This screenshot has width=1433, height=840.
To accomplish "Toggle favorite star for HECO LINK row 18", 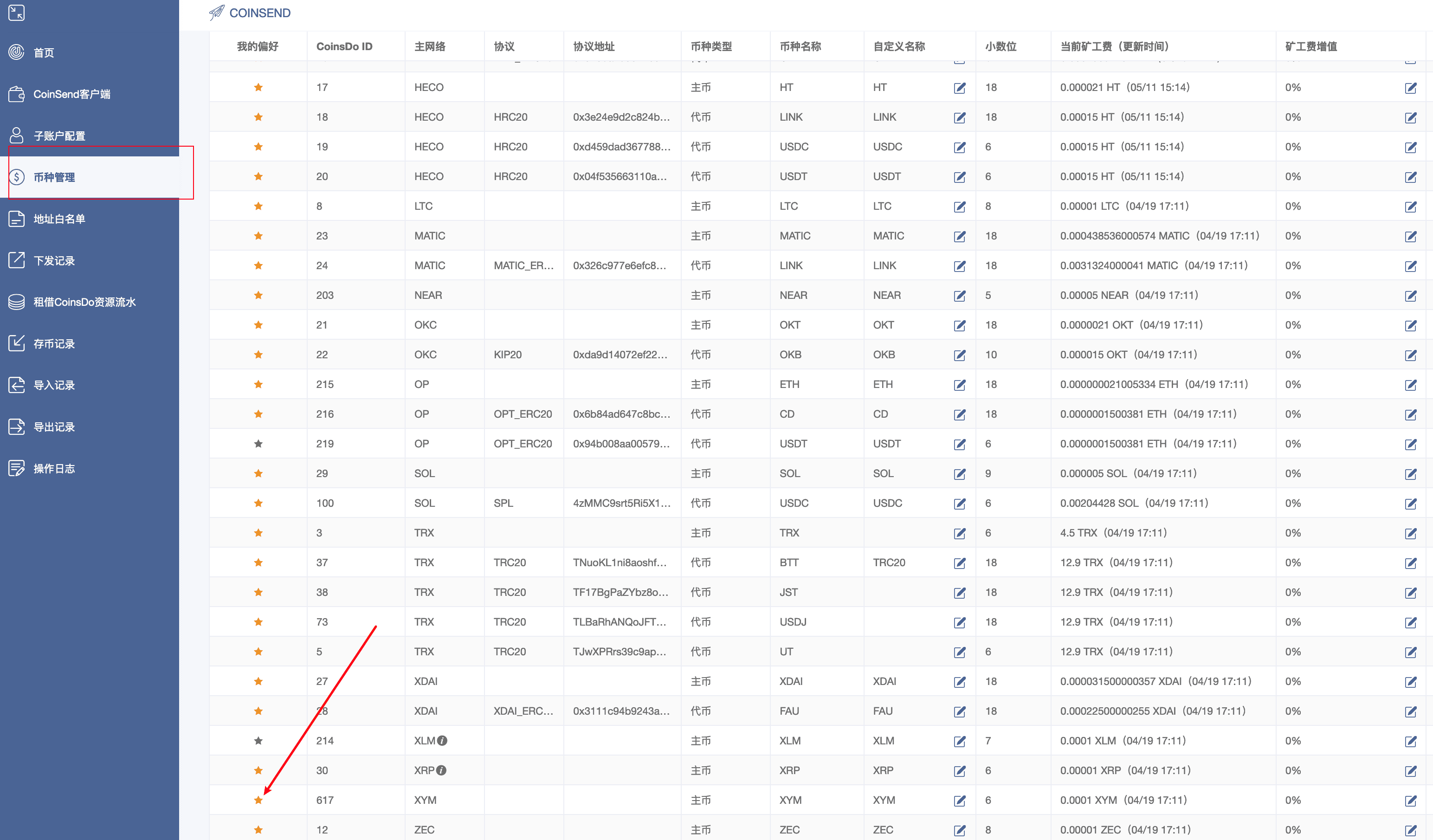I will click(x=258, y=117).
